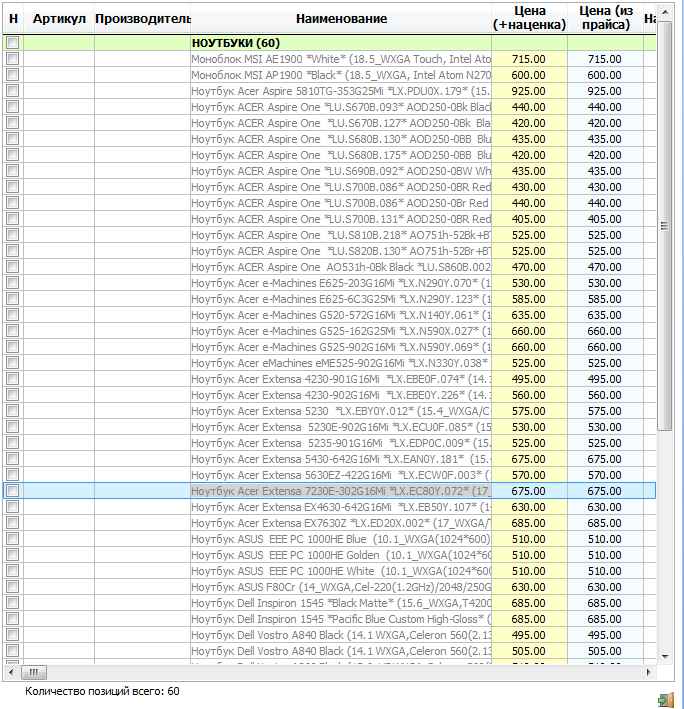Select the НОУТБУКИ (60) group title

tap(236, 43)
